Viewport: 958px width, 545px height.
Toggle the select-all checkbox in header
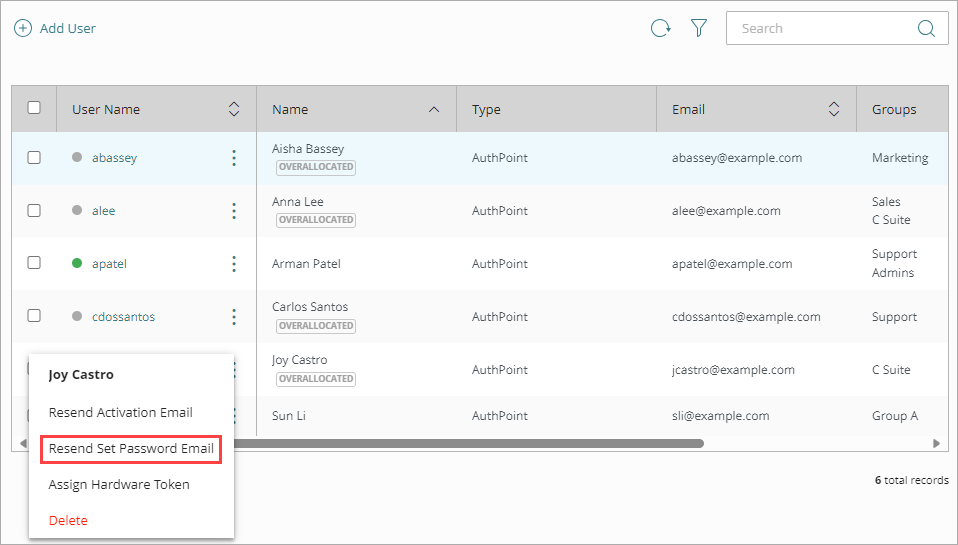point(34,108)
